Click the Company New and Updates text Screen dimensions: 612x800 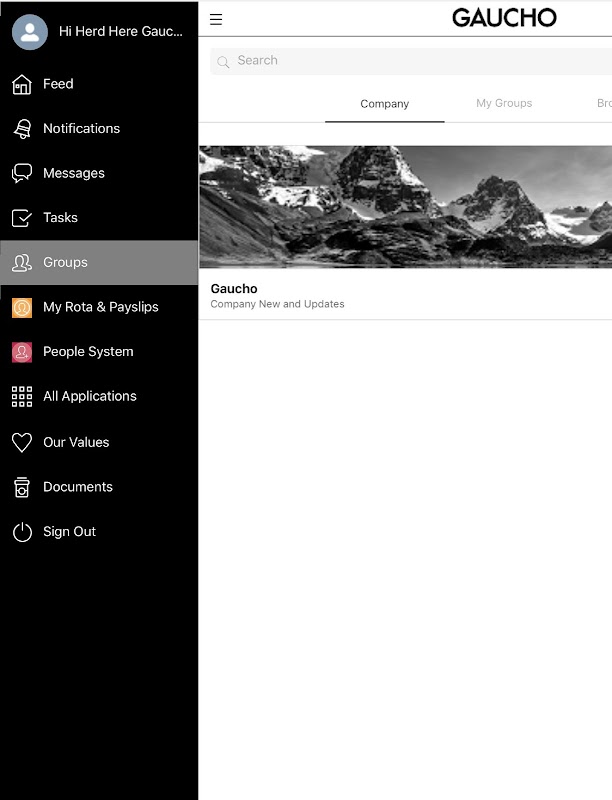pos(277,304)
